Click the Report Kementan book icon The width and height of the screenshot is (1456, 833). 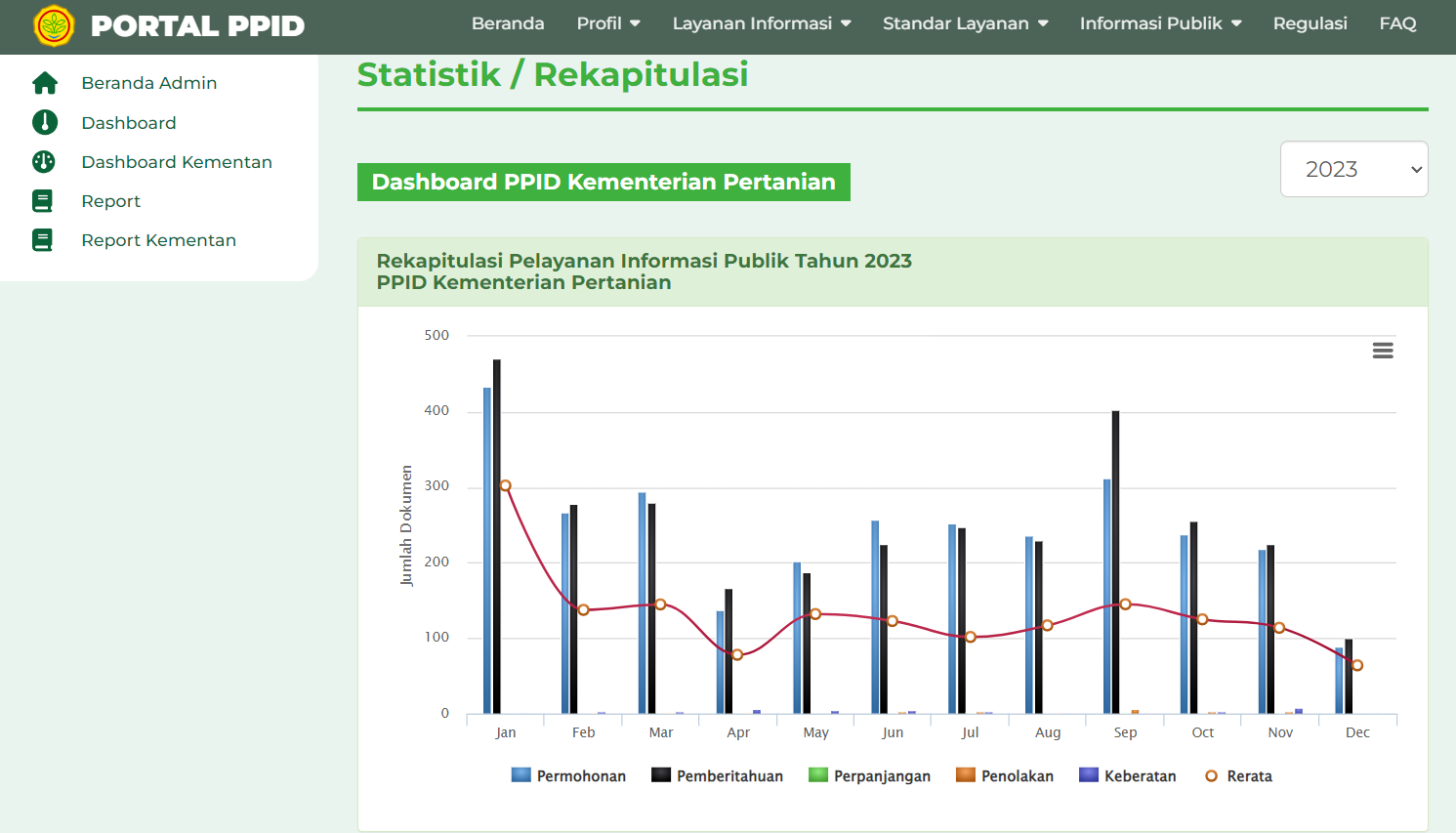[43, 240]
